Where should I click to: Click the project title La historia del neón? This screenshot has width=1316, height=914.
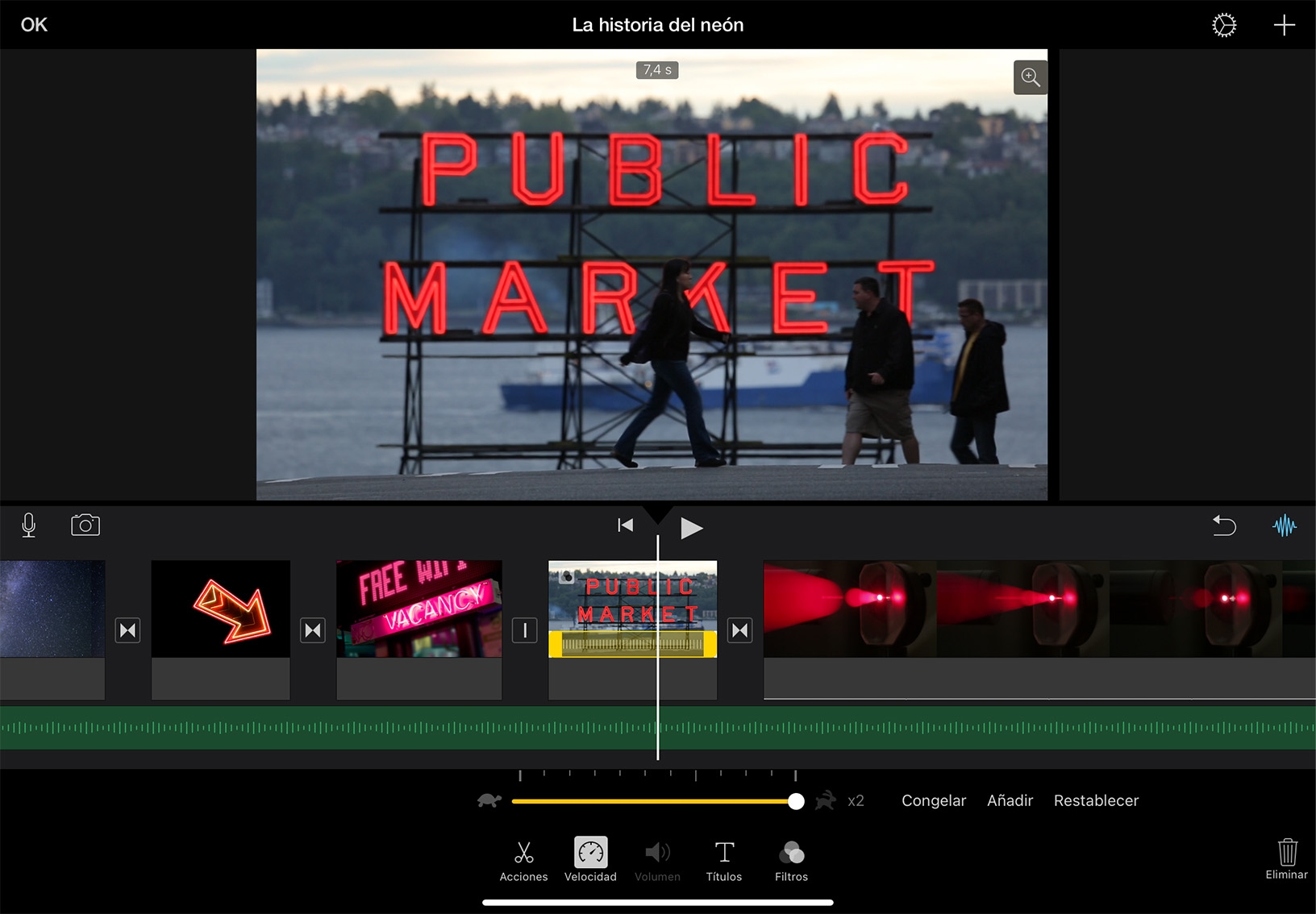[x=658, y=25]
